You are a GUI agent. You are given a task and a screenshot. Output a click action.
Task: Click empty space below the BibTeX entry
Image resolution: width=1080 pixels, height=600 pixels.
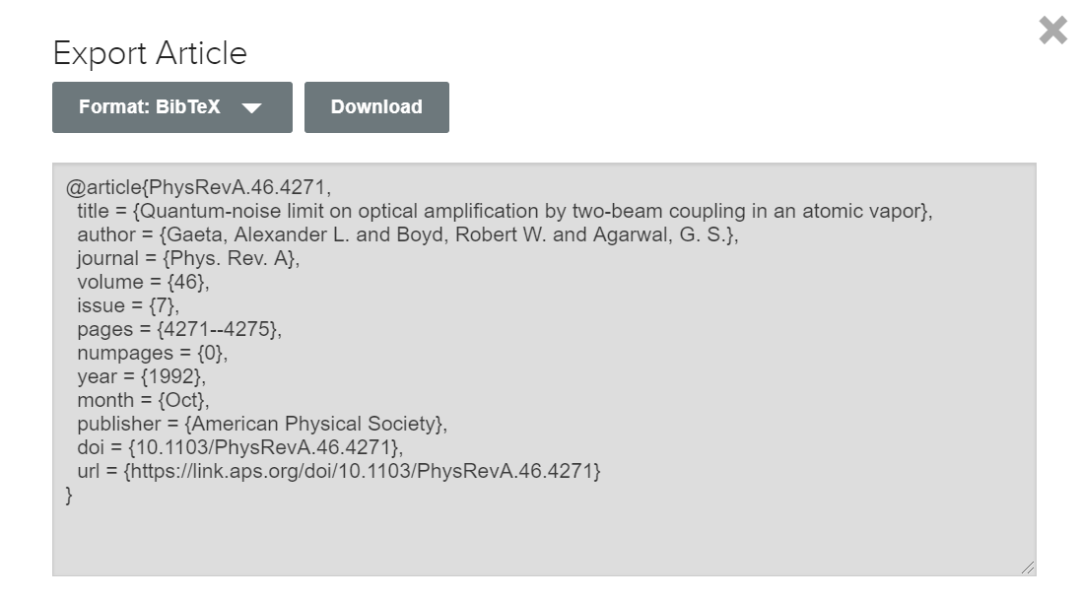tap(544, 539)
